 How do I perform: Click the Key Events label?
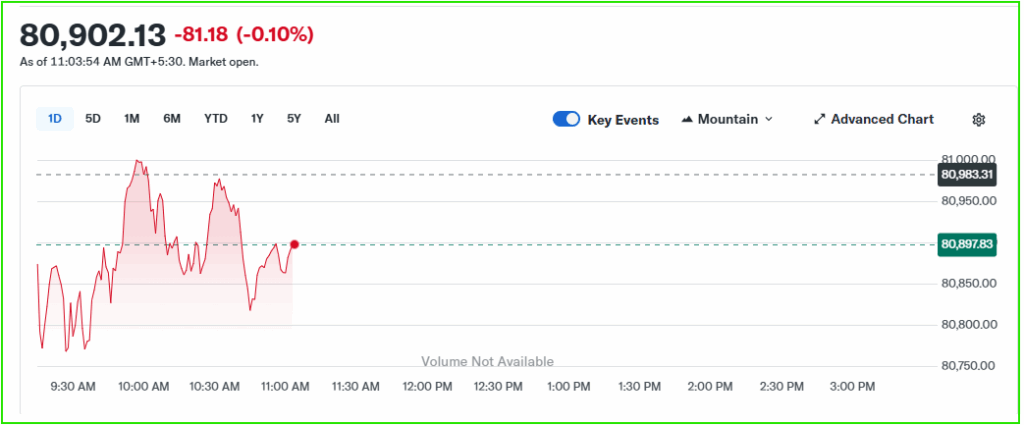623,120
